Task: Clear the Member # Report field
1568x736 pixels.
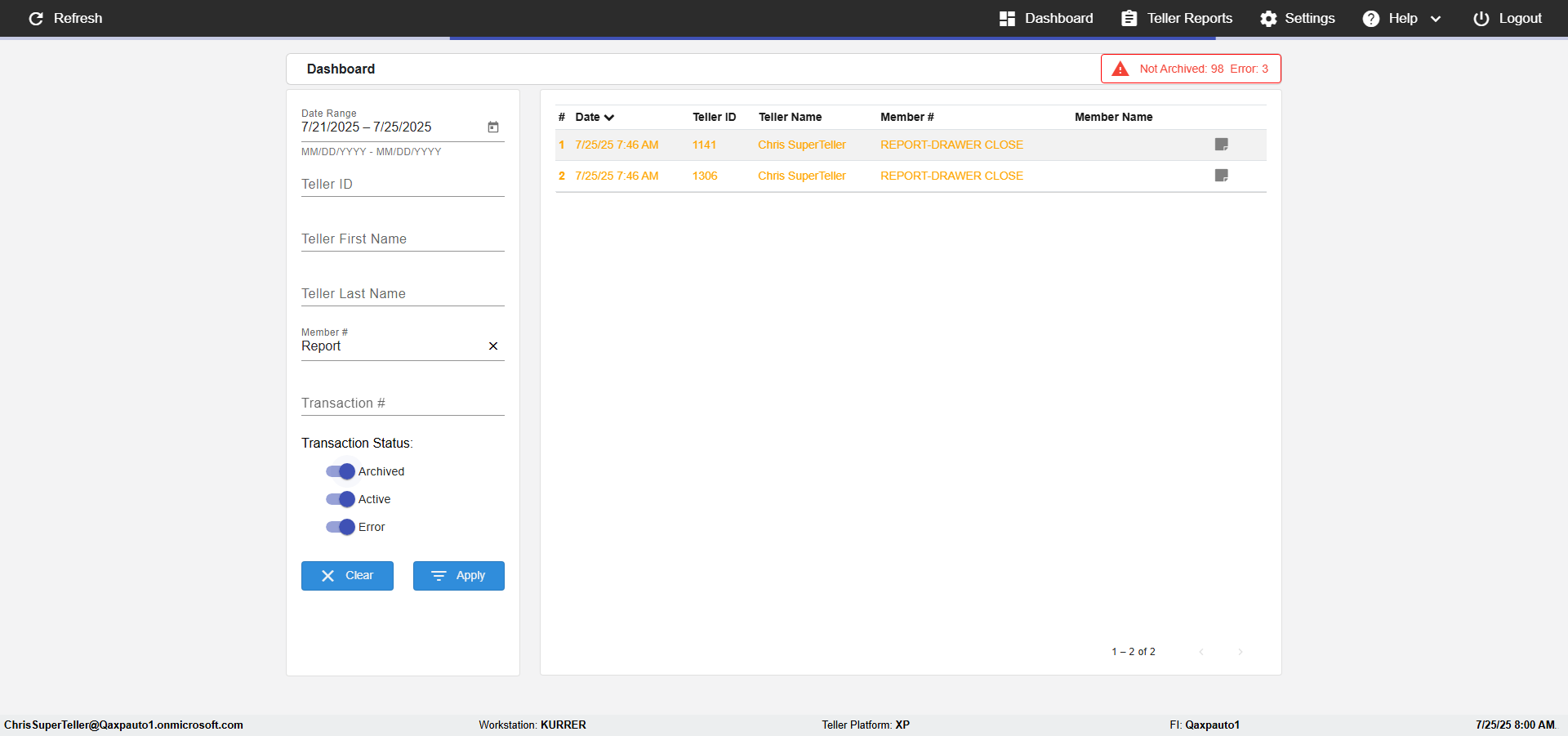Action: pyautogui.click(x=493, y=346)
